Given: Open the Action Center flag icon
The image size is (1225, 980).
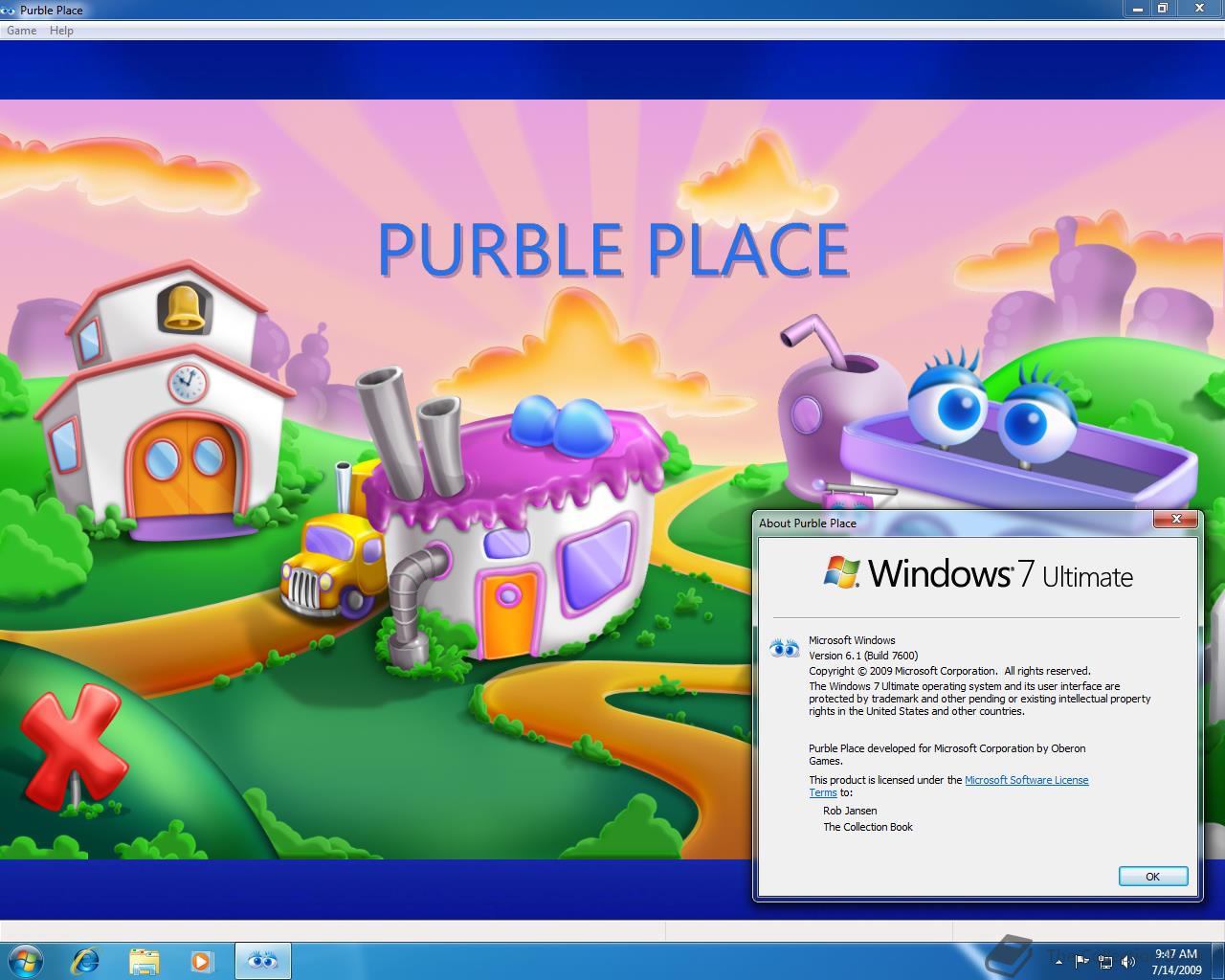Looking at the screenshot, I should point(1081,961).
